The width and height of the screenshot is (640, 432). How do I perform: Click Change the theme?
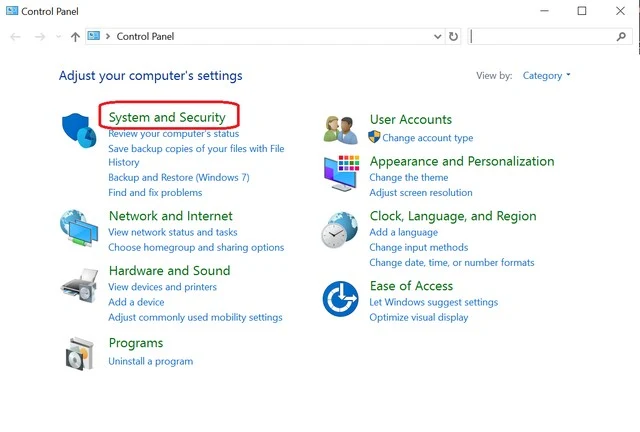409,178
